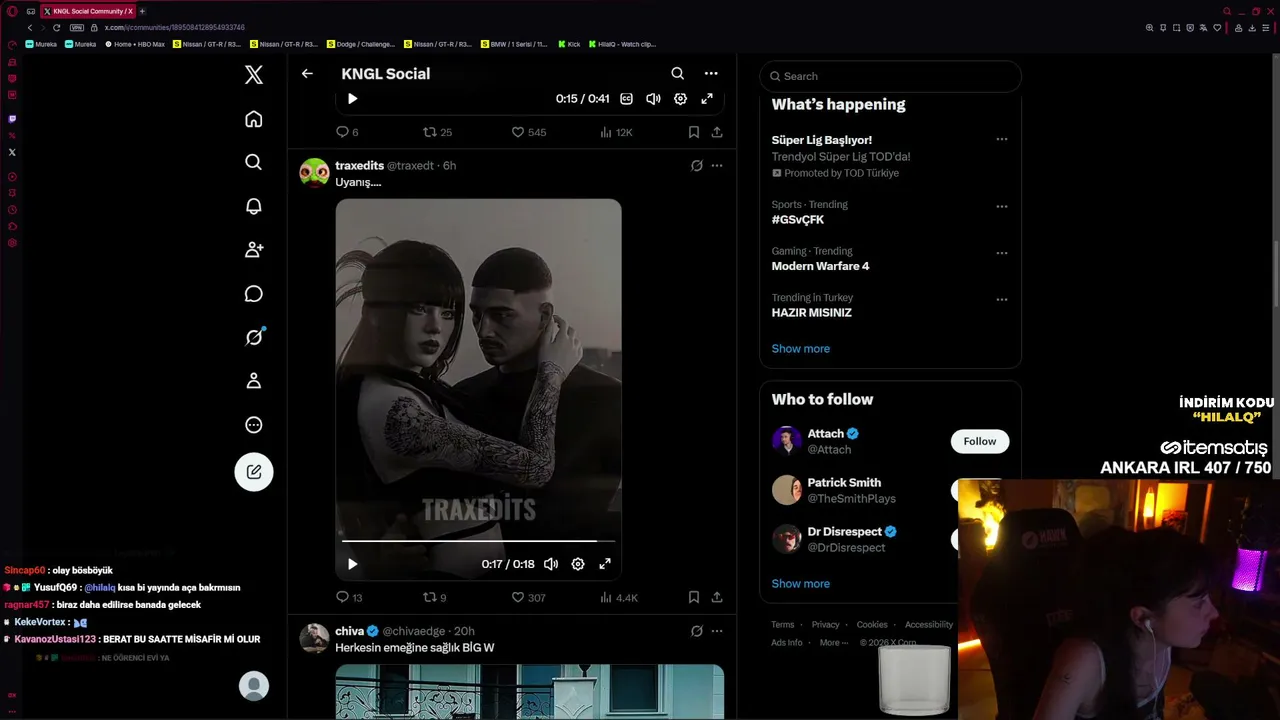Open chiva profile avatar

[314, 638]
